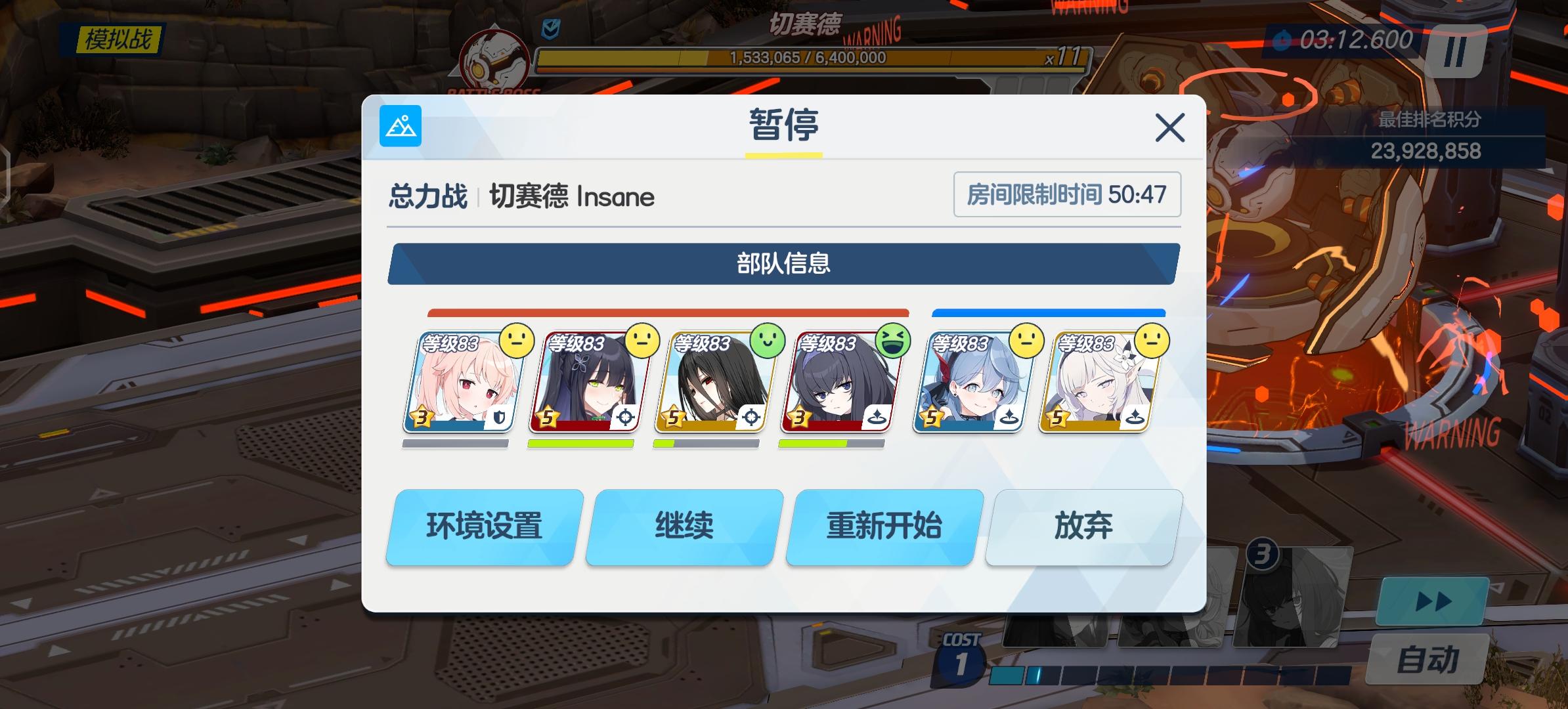The height and width of the screenshot is (709, 1568).
Task: Click the 部队信息 header bar
Action: coord(783,264)
